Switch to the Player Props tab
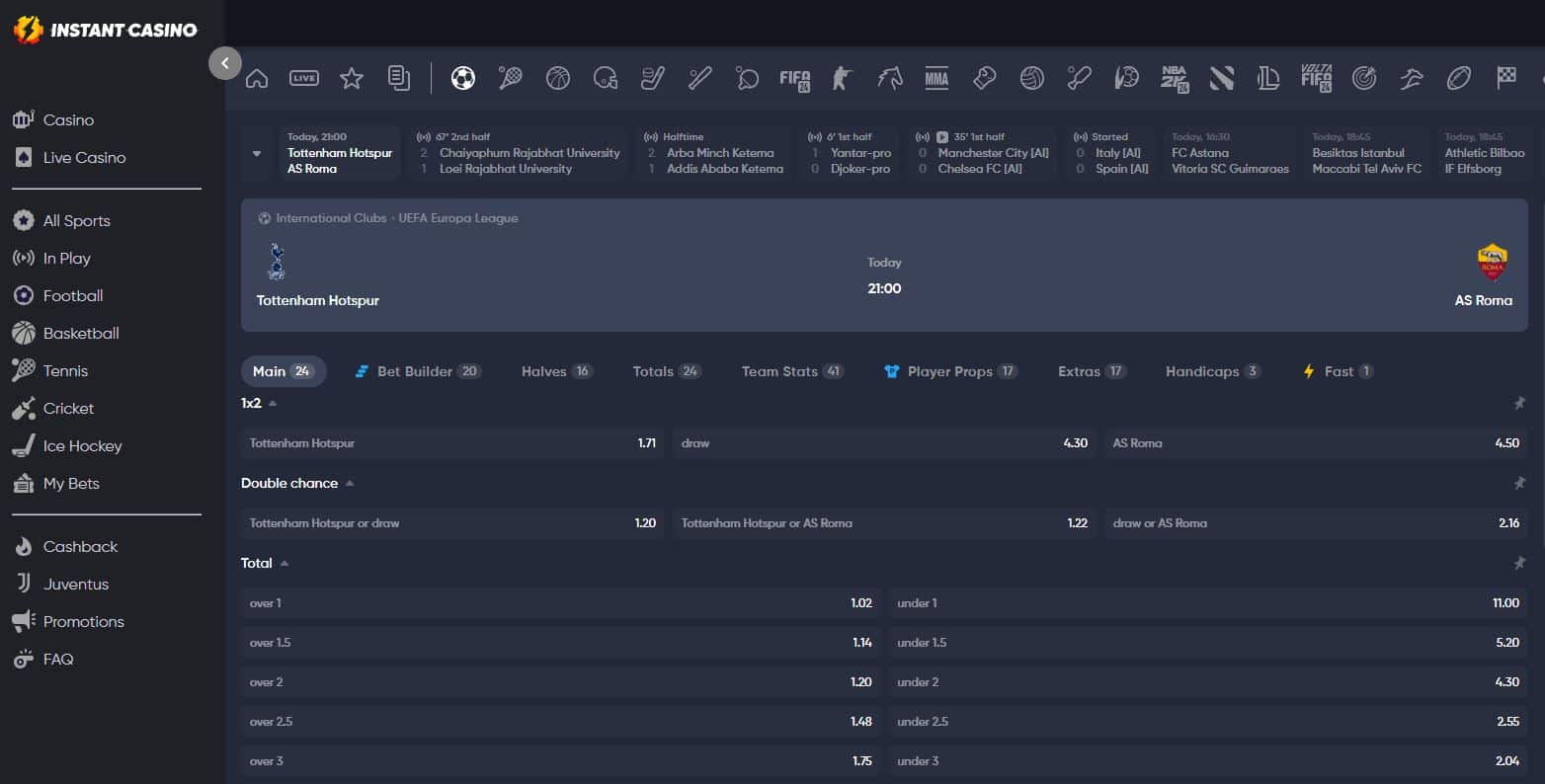1545x784 pixels. point(950,371)
